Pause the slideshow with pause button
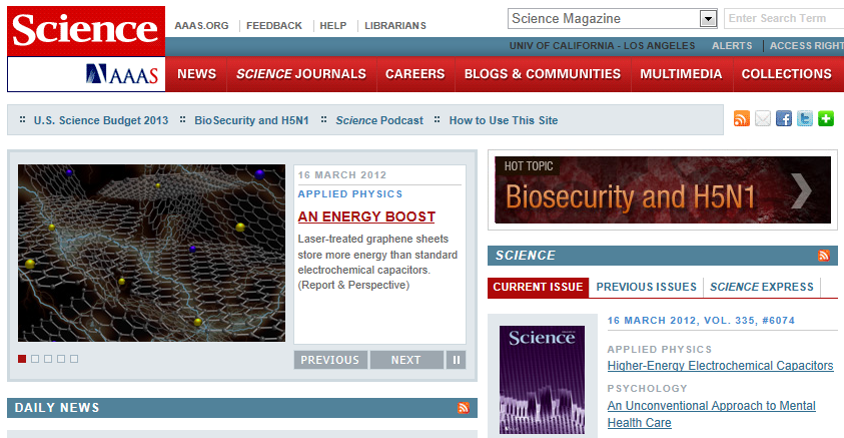844x438 pixels. tap(456, 360)
